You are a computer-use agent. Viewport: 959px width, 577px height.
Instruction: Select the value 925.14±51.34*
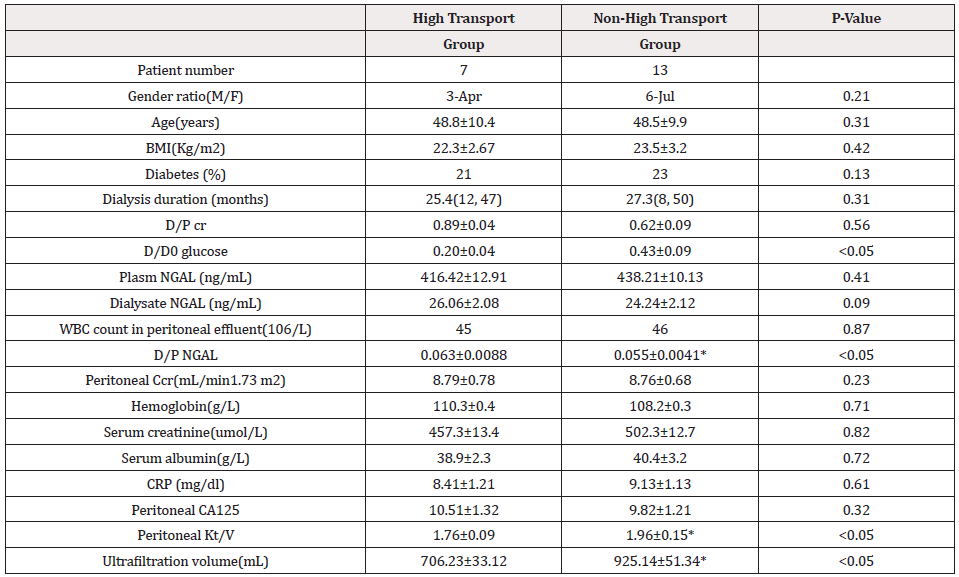[660, 561]
